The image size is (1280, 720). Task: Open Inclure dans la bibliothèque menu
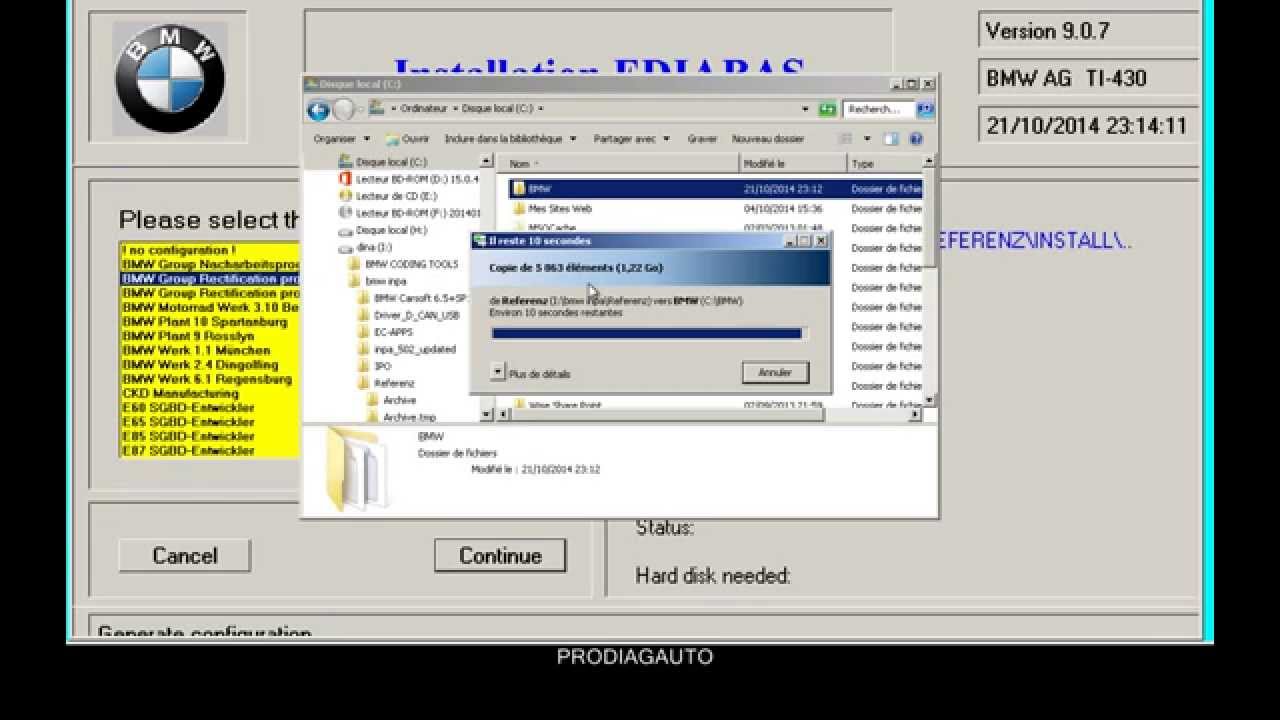(510, 139)
